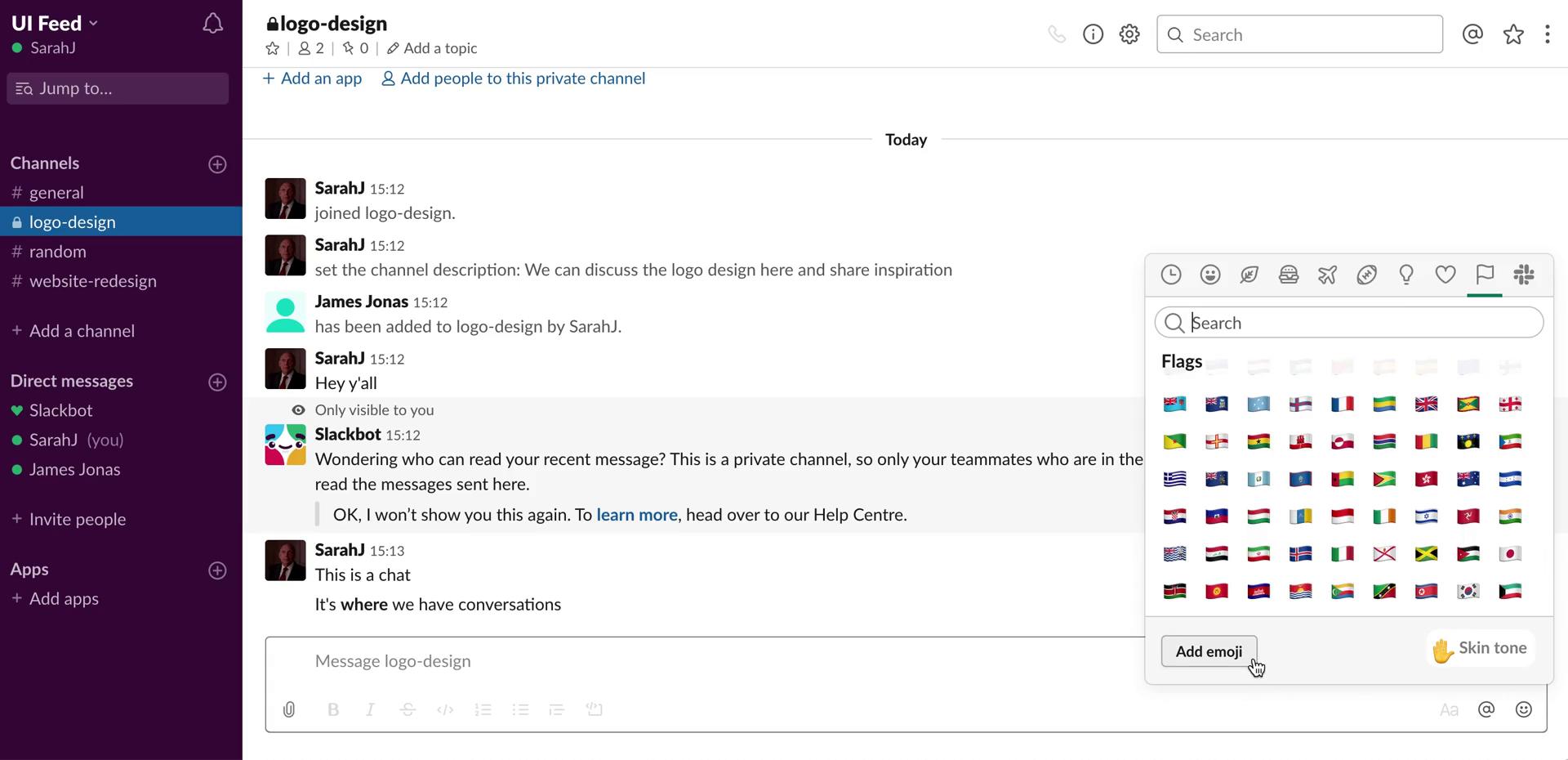Switch to custom Slack emoji tab
The width and height of the screenshot is (1568, 760).
[1524, 275]
